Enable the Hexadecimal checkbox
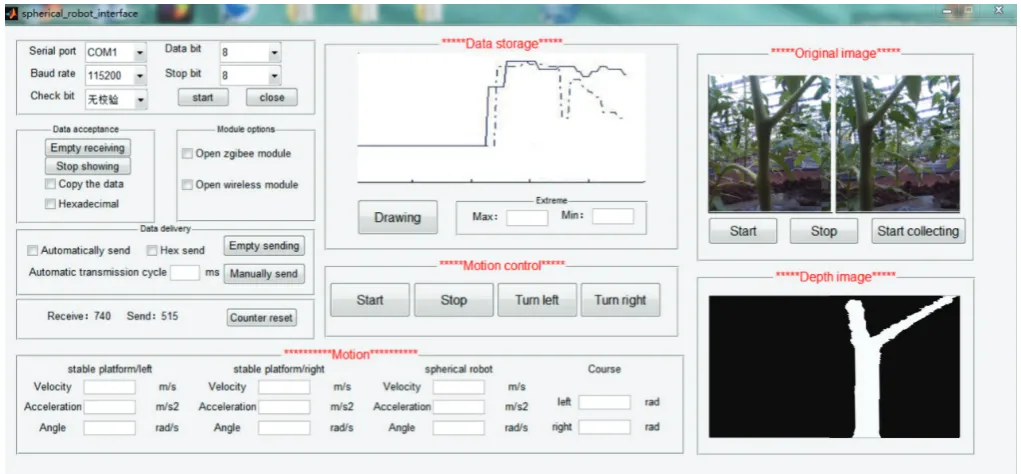Screen dimensions: 1021x474 [50, 204]
